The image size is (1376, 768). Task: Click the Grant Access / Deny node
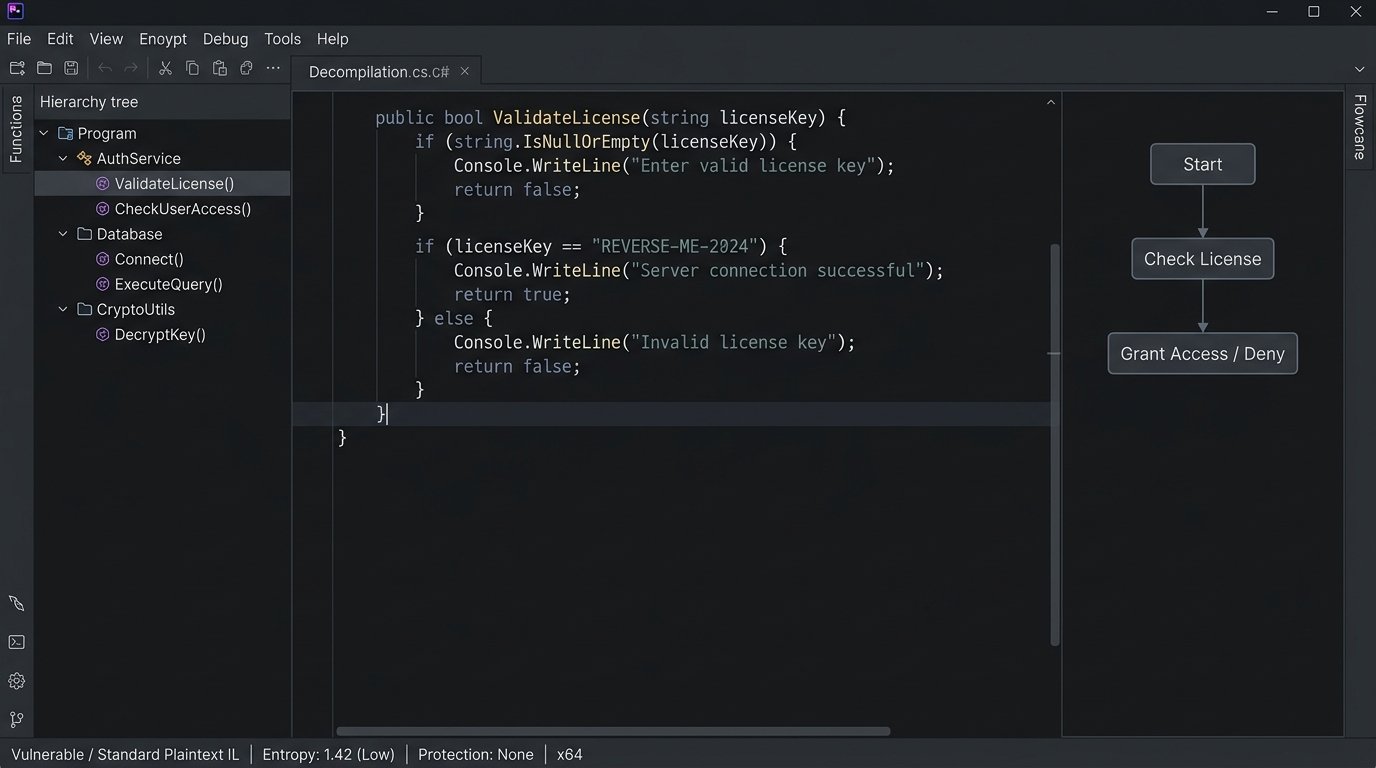pos(1202,354)
